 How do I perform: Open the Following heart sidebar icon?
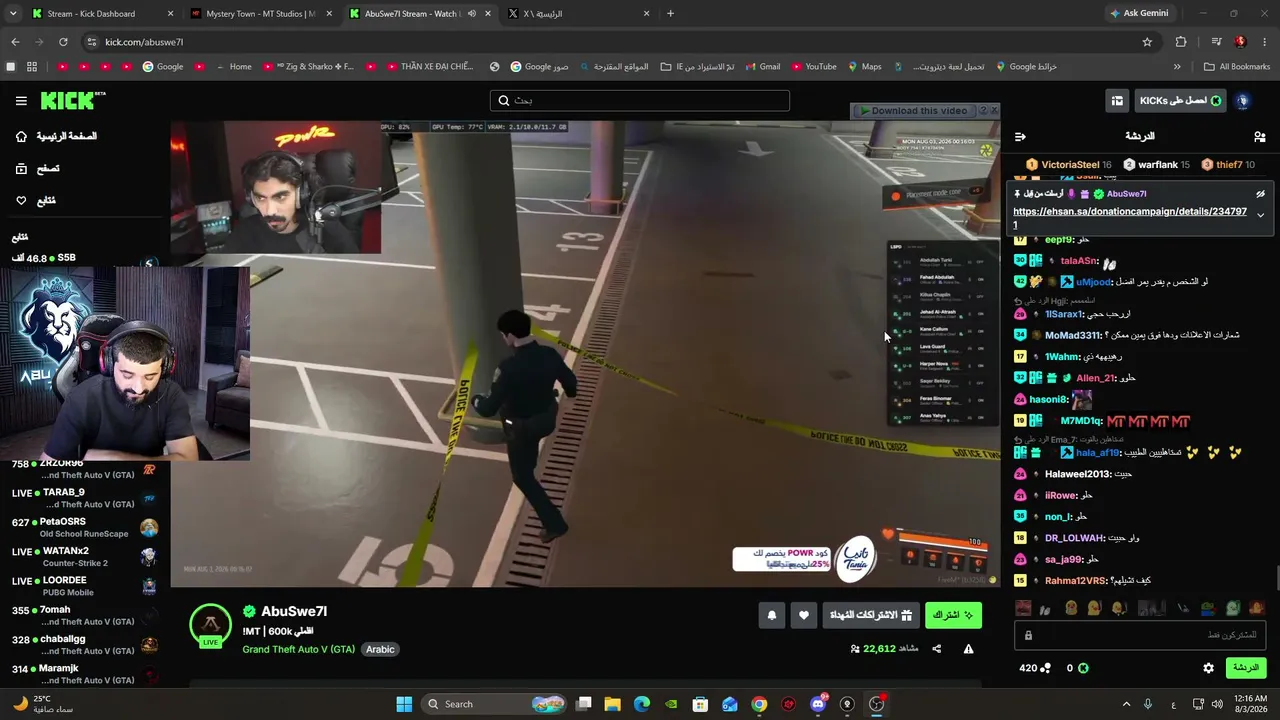21,200
